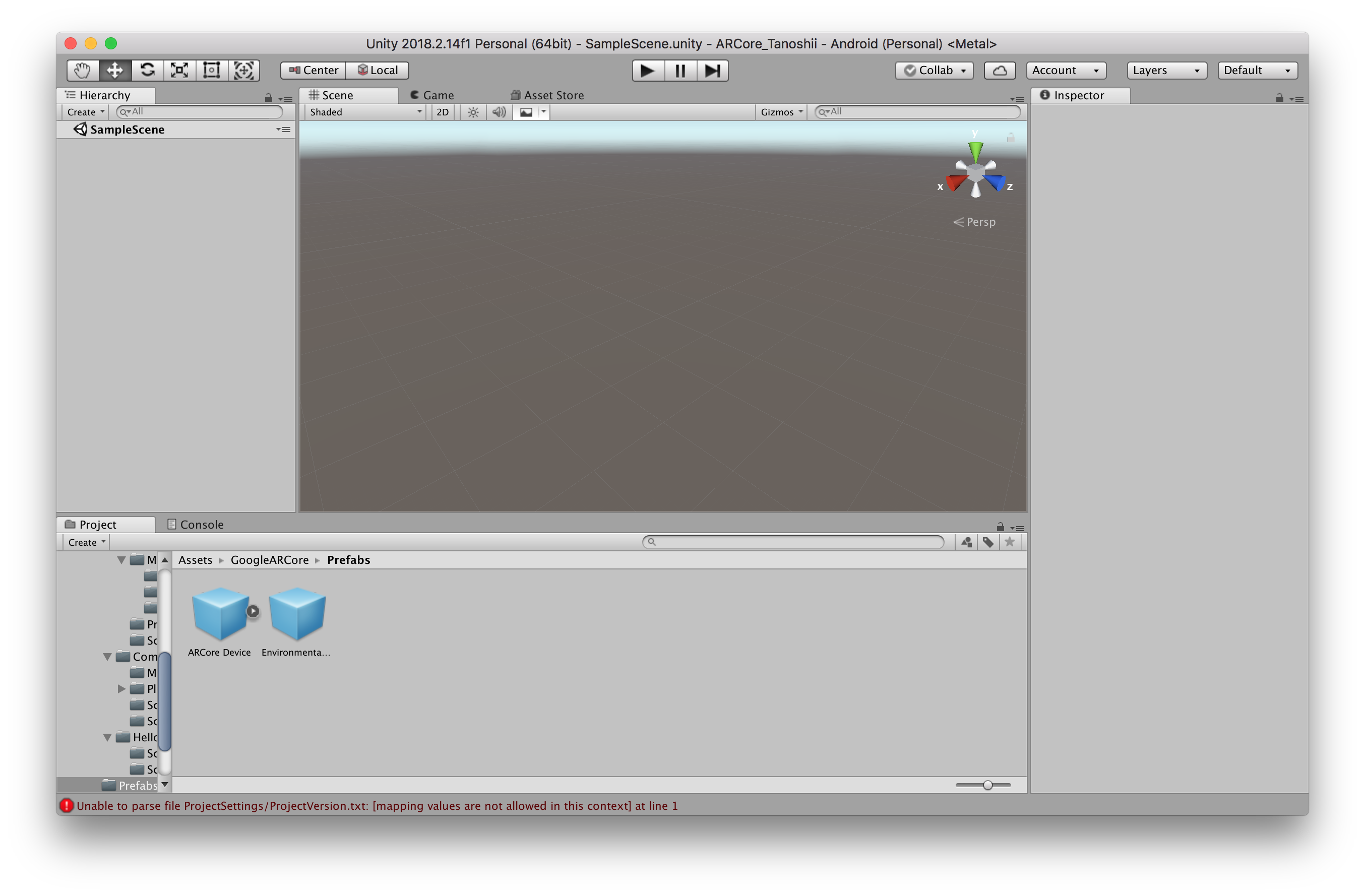
Task: Mute scene audio speaker toggle
Action: click(499, 112)
